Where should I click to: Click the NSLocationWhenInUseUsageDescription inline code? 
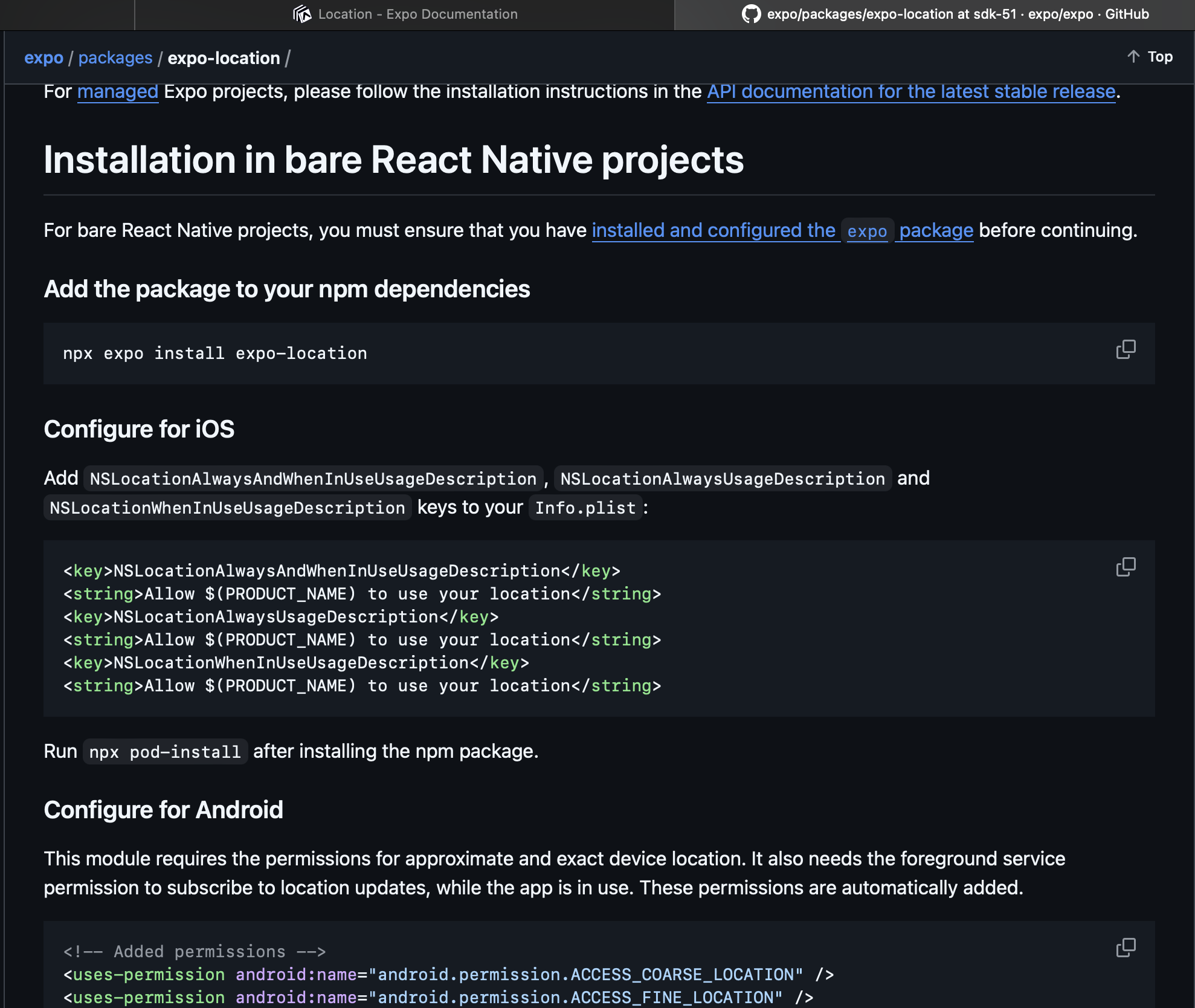click(227, 508)
